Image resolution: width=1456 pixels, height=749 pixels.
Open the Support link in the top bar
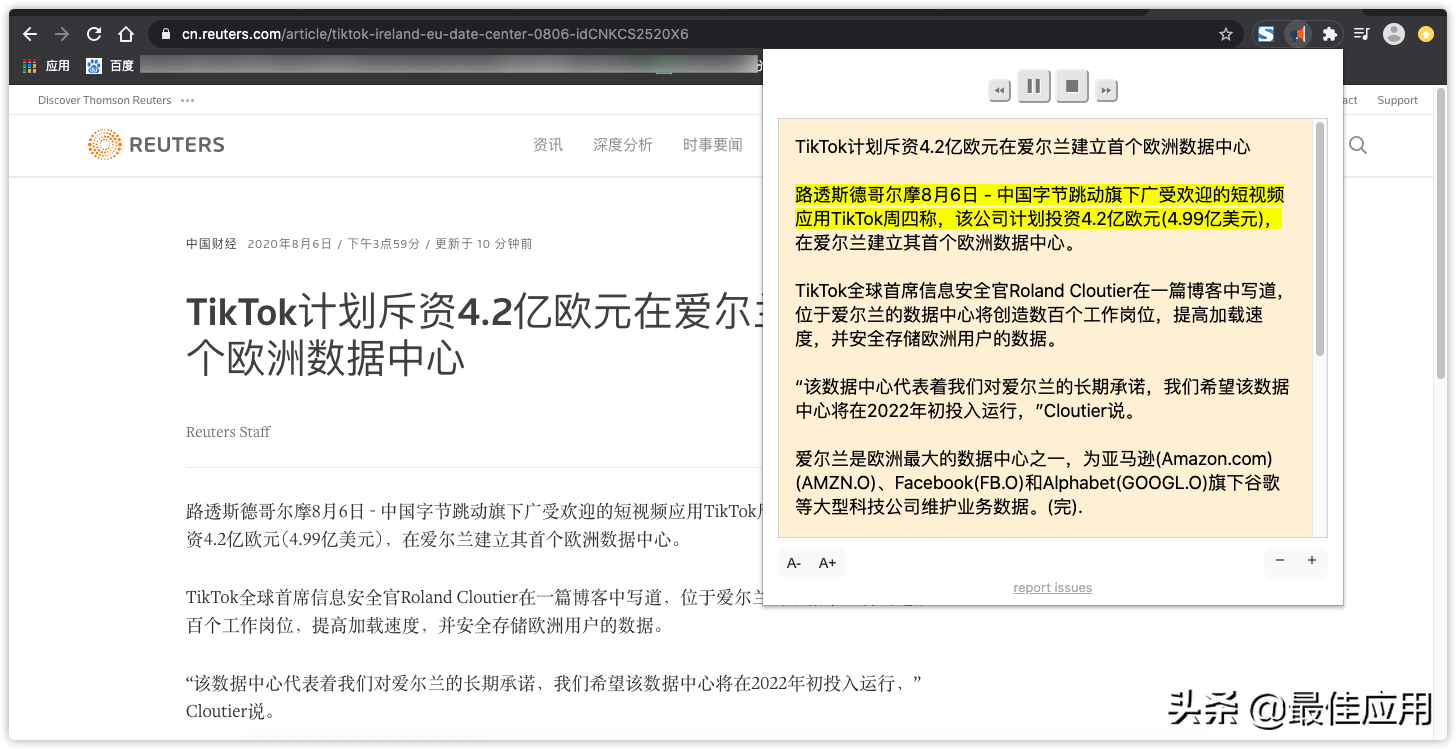[1397, 100]
